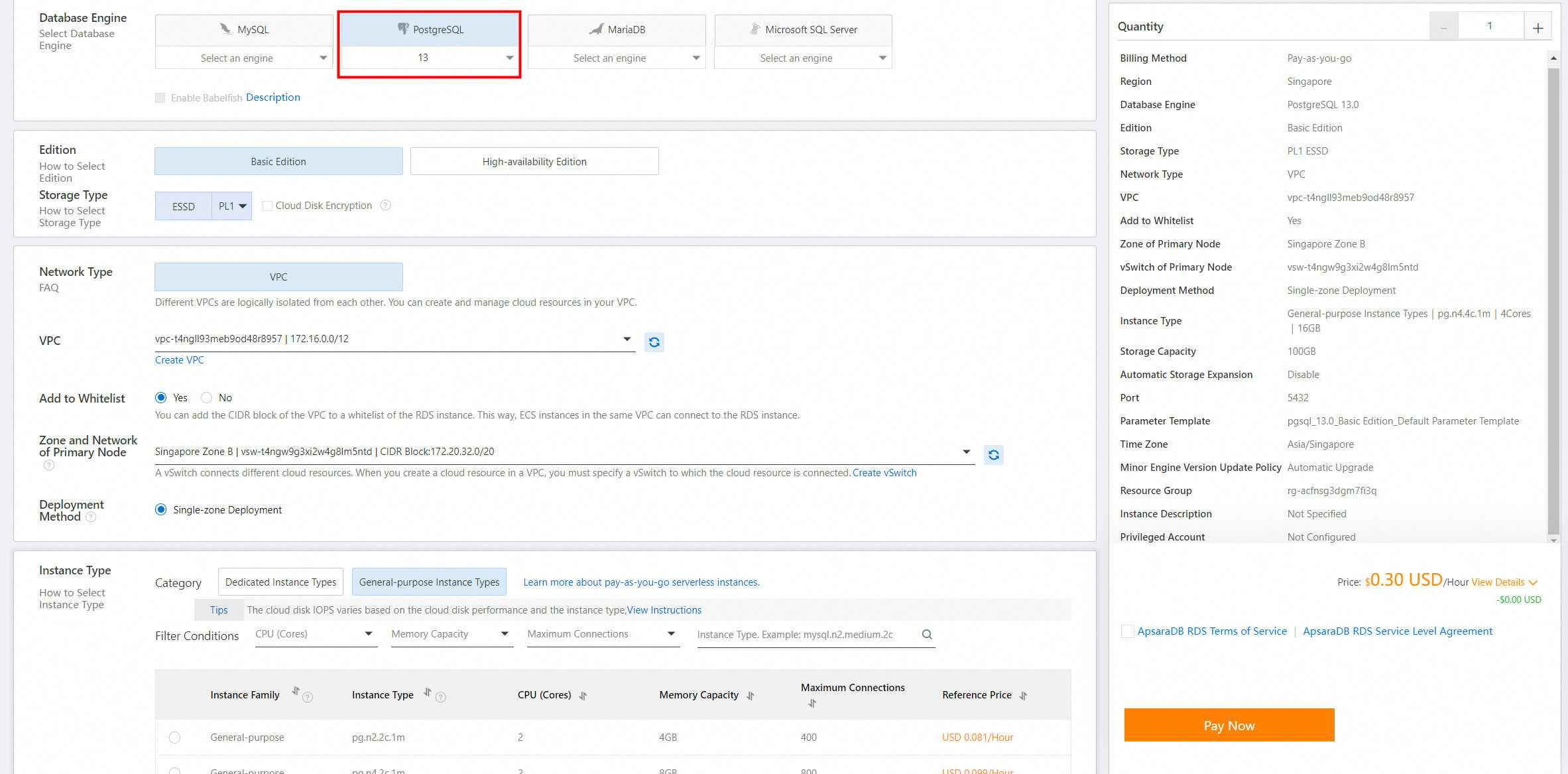The width and height of the screenshot is (1568, 774).
Task: Select the Dedicated Instance Types category
Action: pos(280,582)
